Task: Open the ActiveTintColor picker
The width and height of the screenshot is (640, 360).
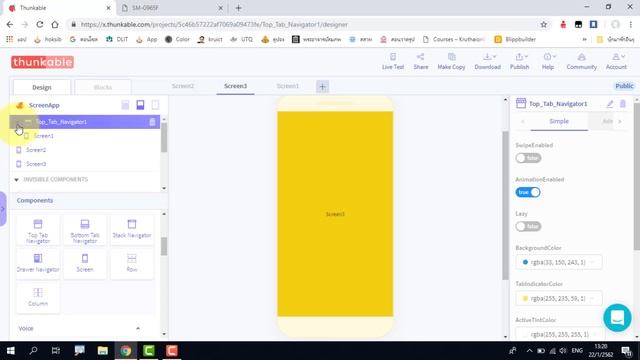Action: (x=559, y=334)
